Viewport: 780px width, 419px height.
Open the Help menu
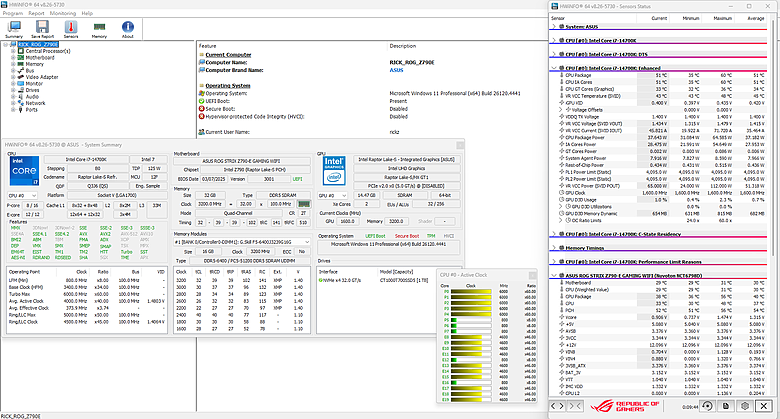pyautogui.click(x=87, y=13)
